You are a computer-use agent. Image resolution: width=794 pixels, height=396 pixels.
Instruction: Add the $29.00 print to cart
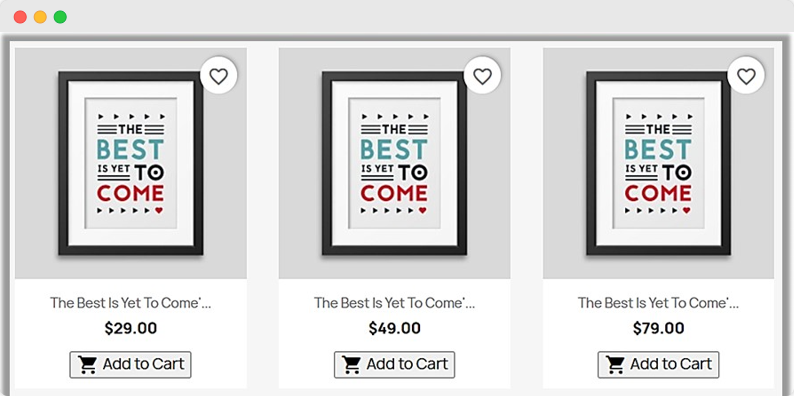tap(130, 365)
